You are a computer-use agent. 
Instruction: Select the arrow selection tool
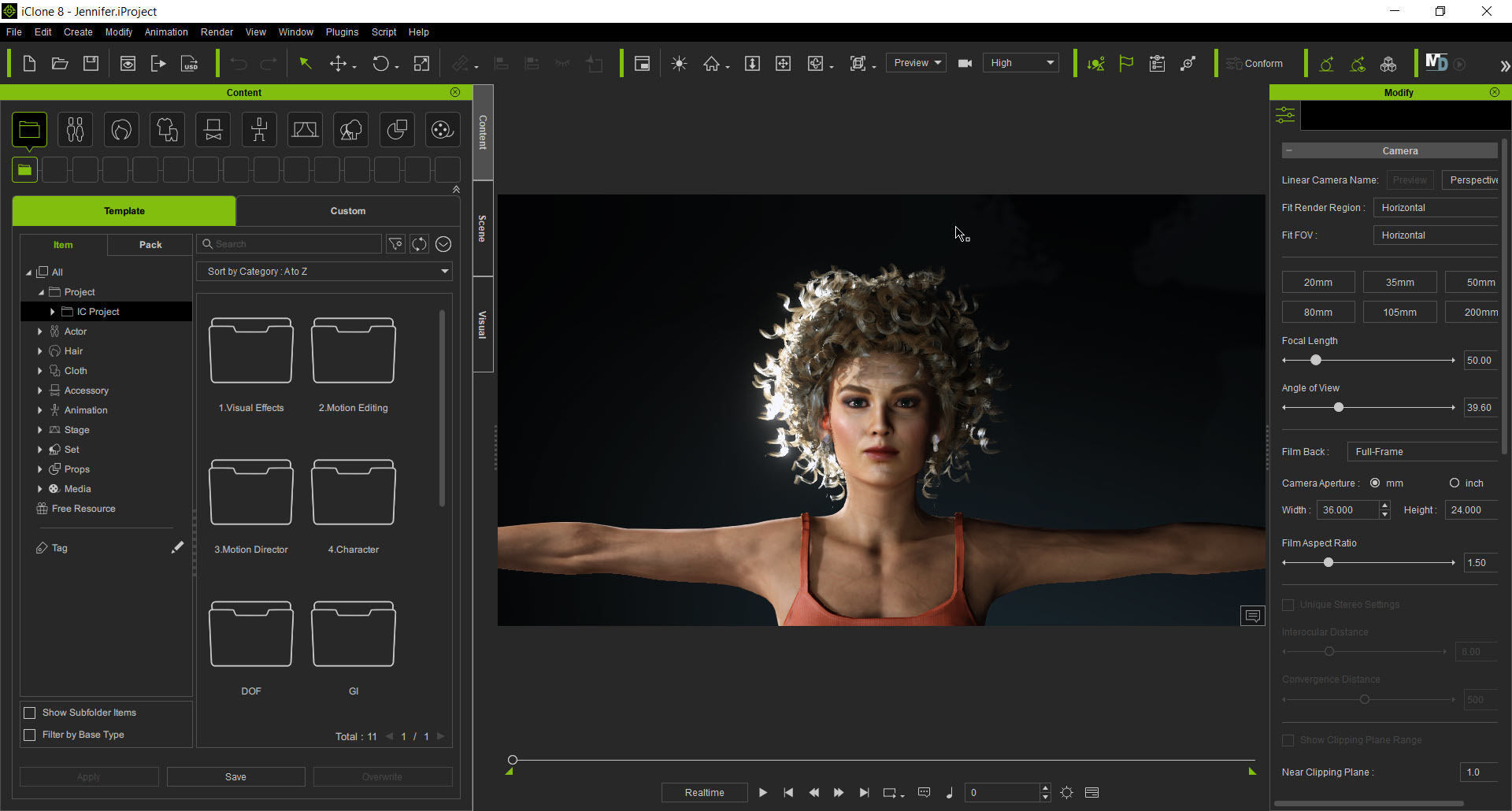pos(306,64)
